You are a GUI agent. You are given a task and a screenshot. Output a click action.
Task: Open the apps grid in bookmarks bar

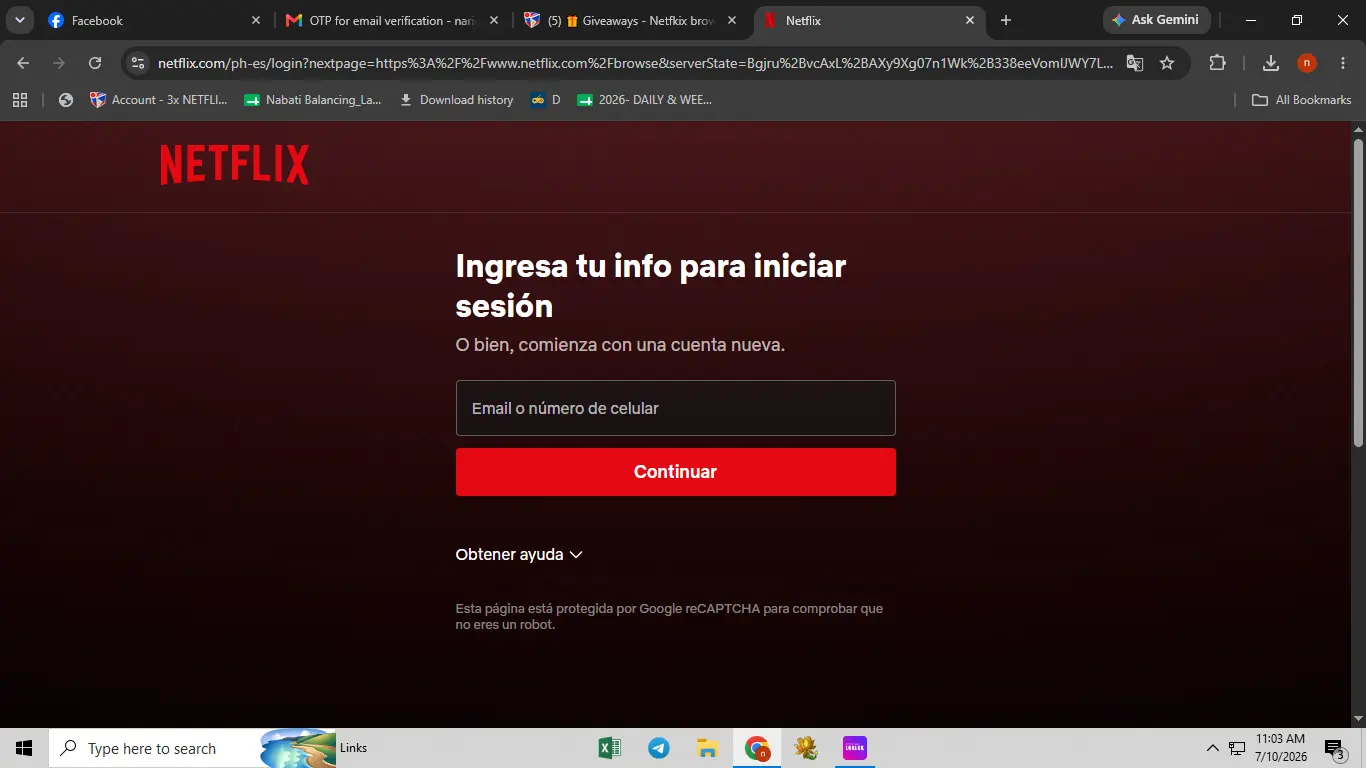tap(20, 100)
